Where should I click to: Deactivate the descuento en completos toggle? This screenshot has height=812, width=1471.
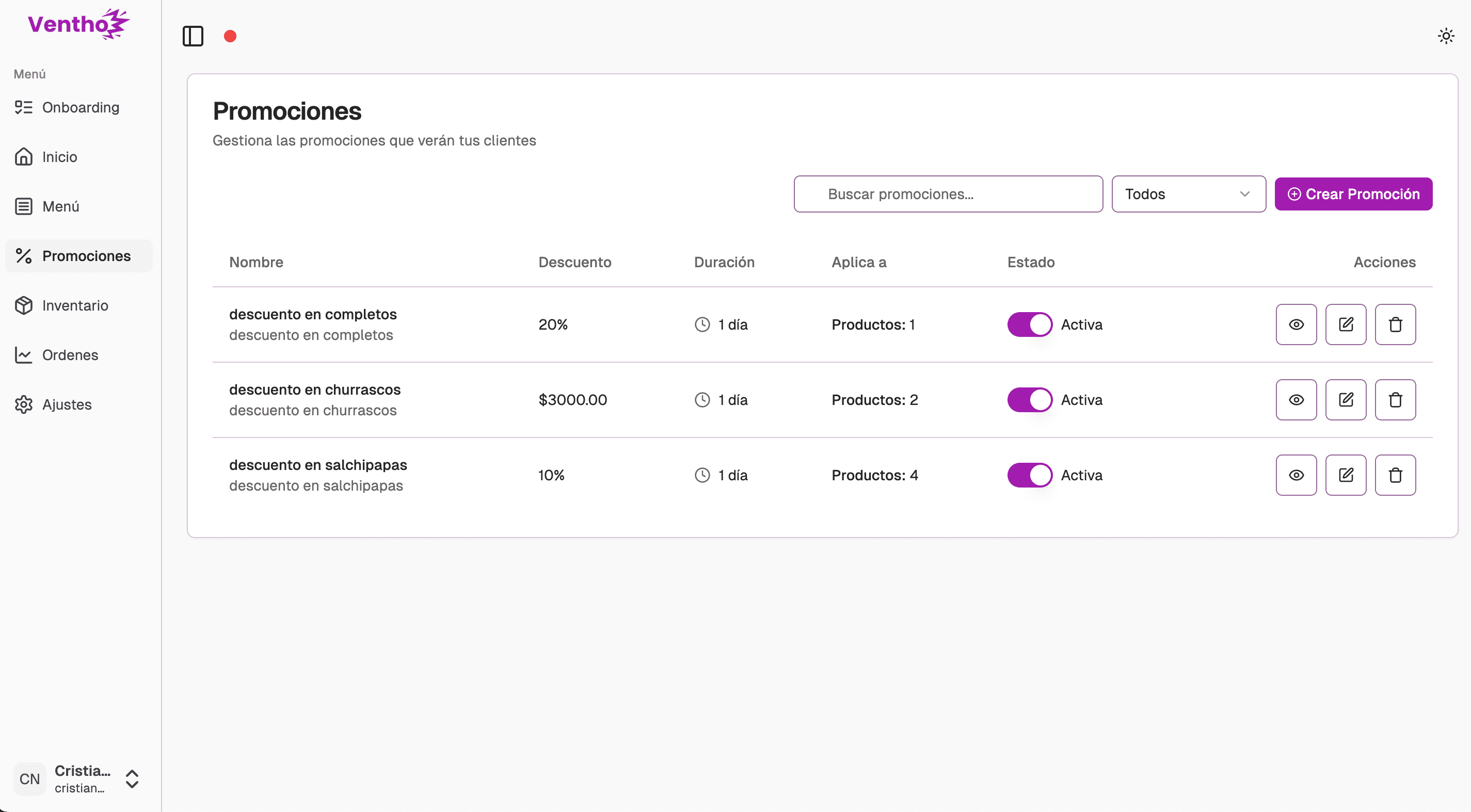1029,324
